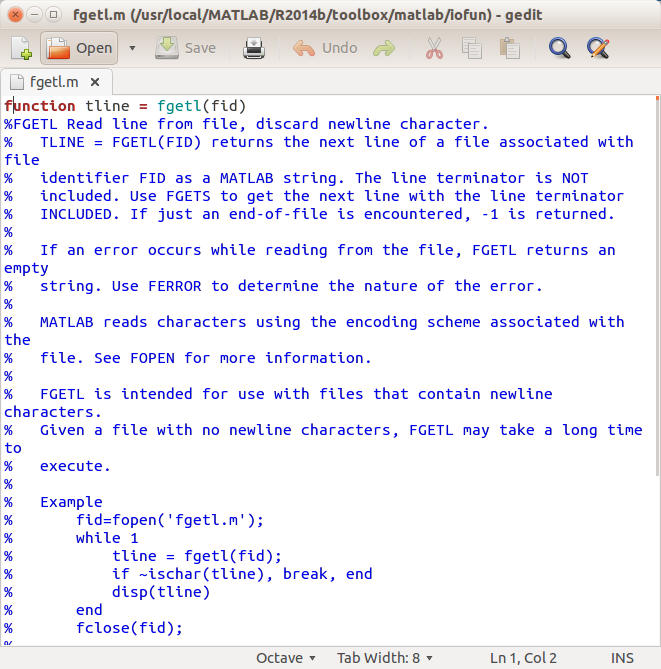Screen dimensions: 661x669
Task: Click the text 'if ~ischar(tline), break, end'
Action: (242, 574)
